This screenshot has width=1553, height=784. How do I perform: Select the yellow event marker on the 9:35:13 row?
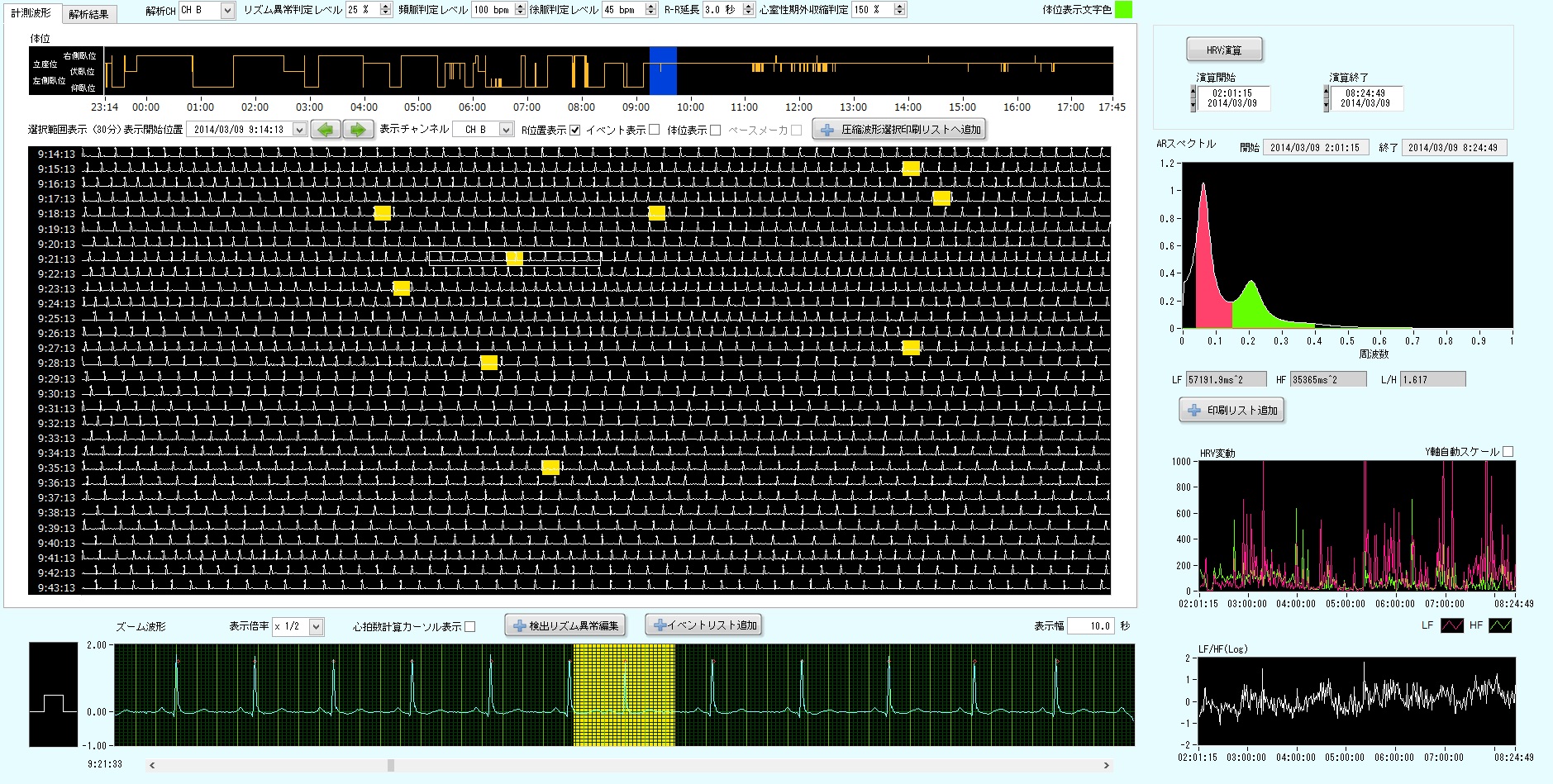[x=550, y=468]
